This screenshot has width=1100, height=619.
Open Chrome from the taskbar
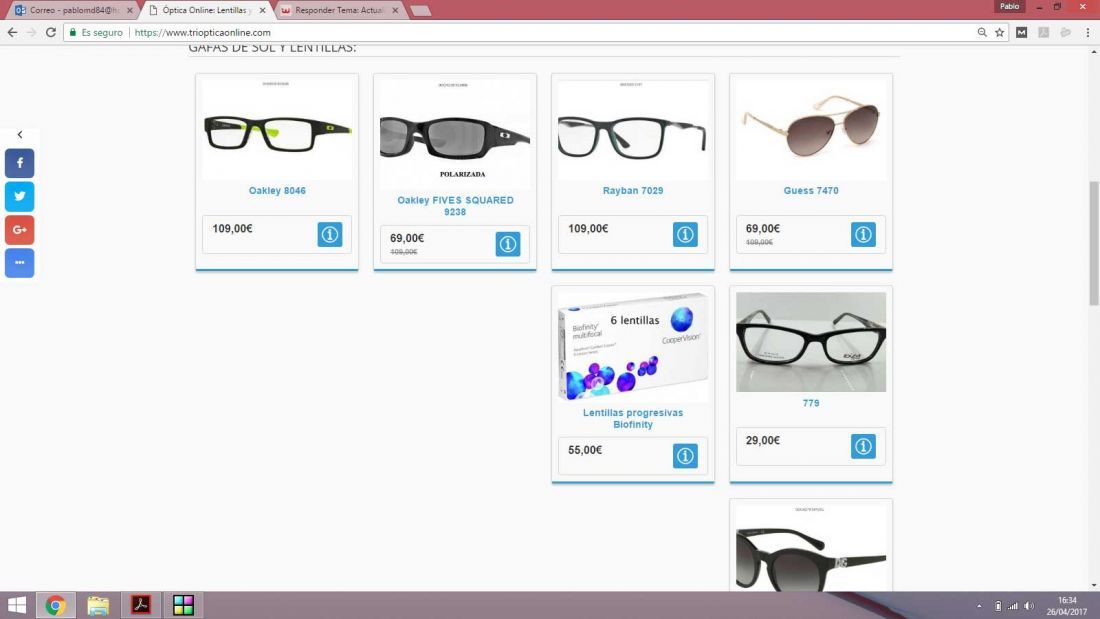(55, 605)
